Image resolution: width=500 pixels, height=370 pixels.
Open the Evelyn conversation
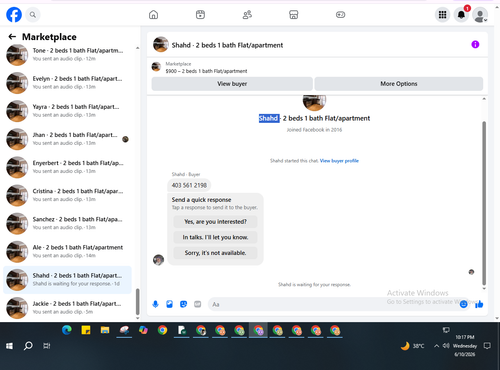[68, 83]
